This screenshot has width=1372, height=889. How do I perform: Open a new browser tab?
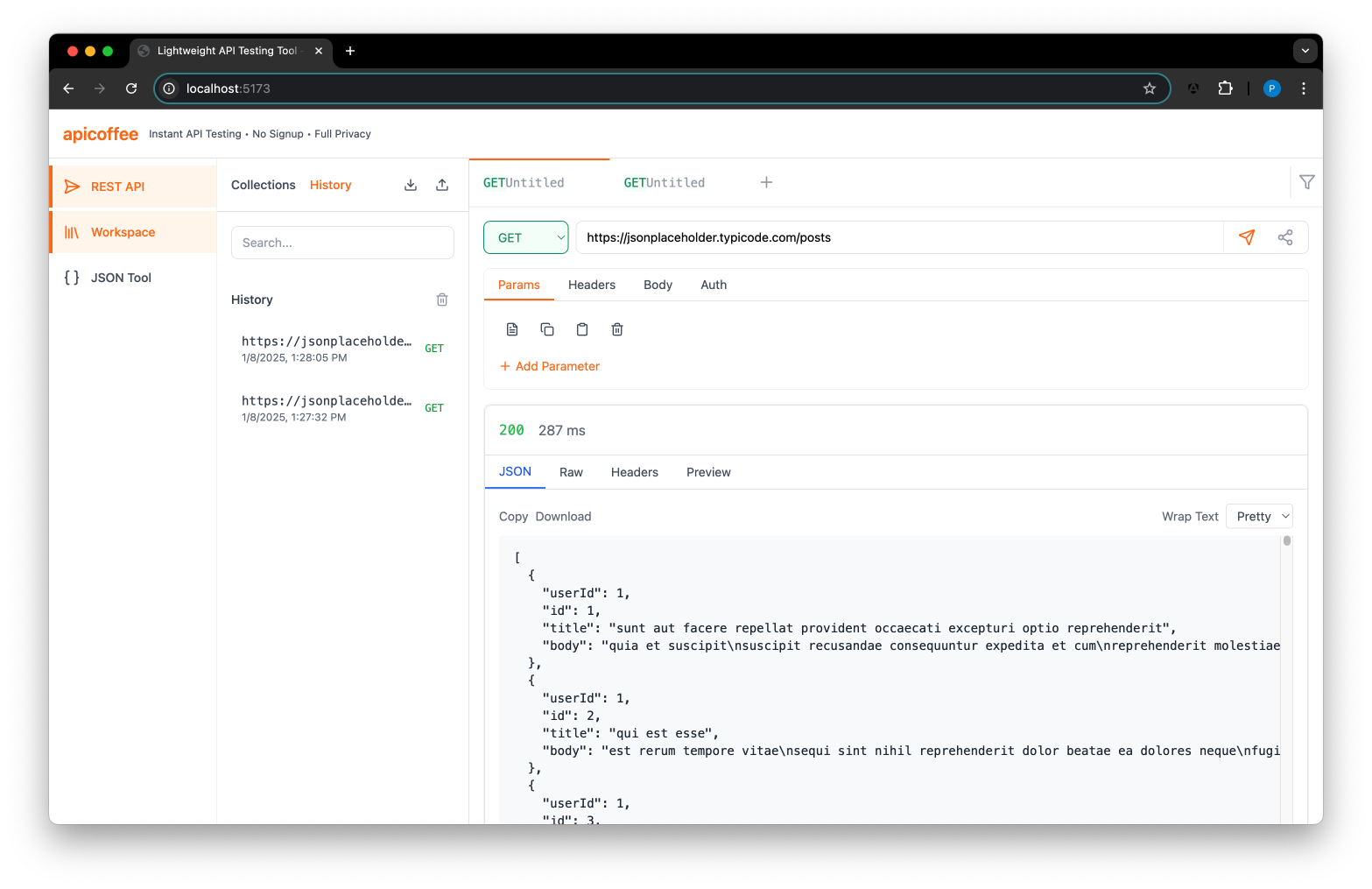pyautogui.click(x=350, y=51)
